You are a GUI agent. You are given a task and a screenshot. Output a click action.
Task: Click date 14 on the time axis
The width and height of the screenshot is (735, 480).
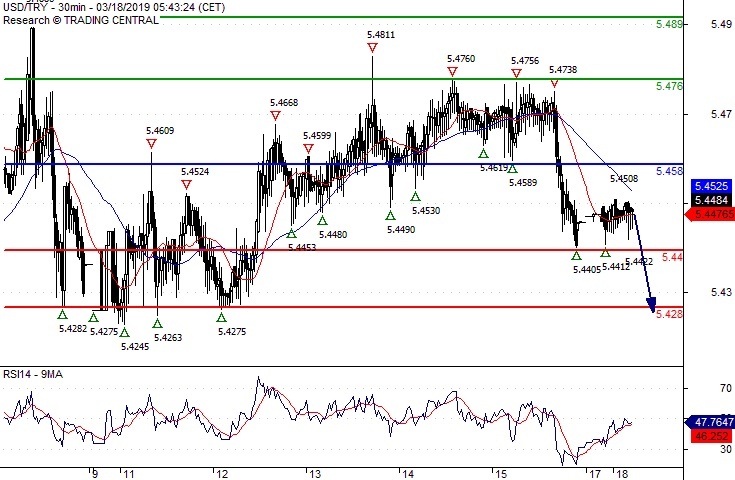pyautogui.click(x=408, y=474)
